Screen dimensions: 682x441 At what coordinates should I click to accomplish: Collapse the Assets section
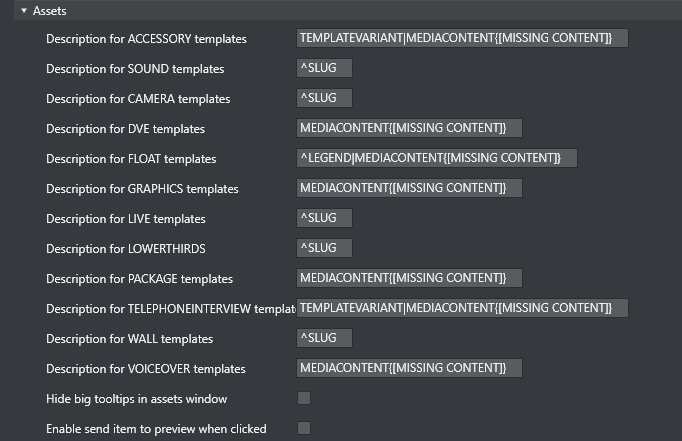pos(24,10)
